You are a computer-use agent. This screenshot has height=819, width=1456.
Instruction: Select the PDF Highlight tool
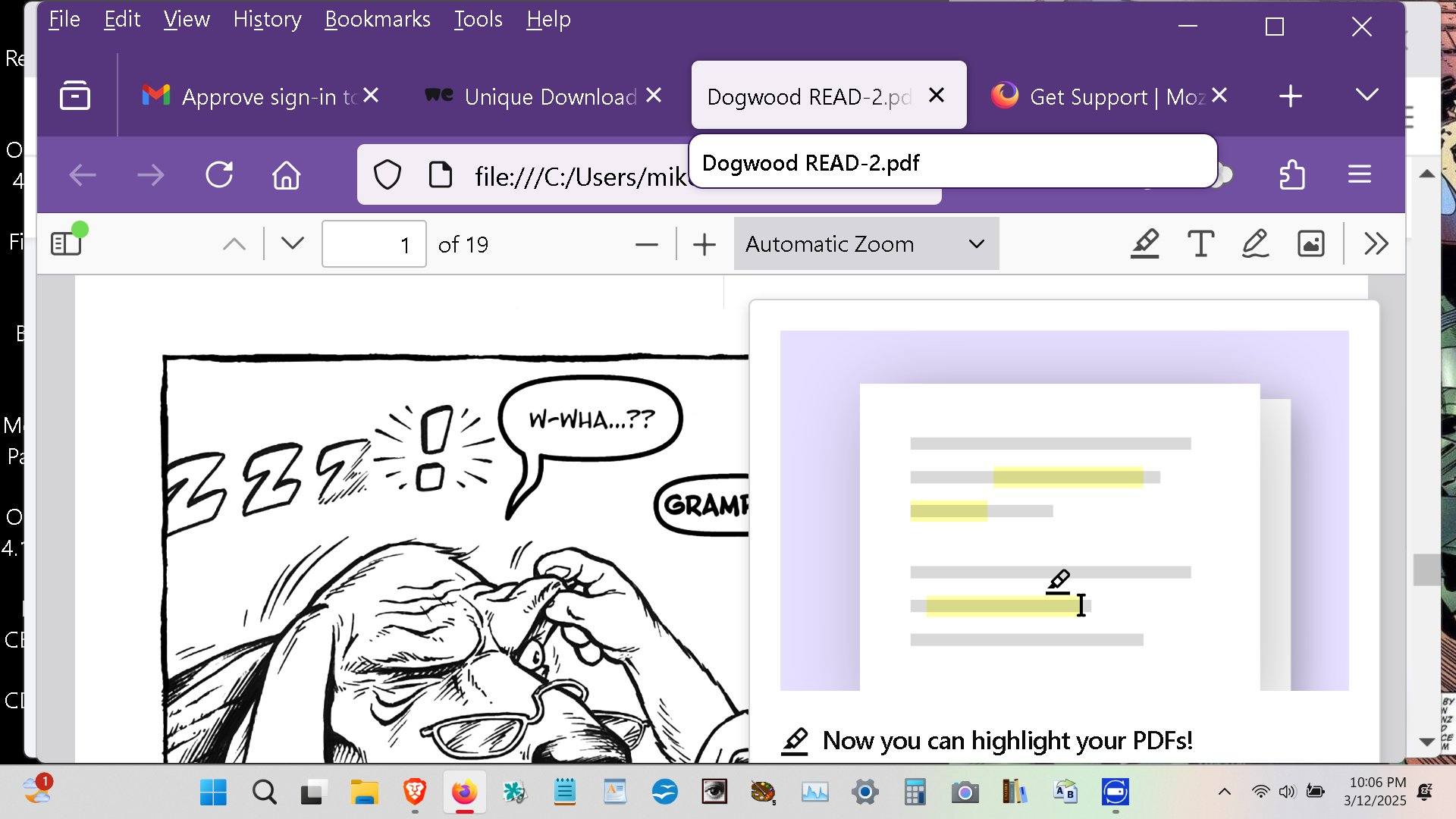click(x=1145, y=243)
